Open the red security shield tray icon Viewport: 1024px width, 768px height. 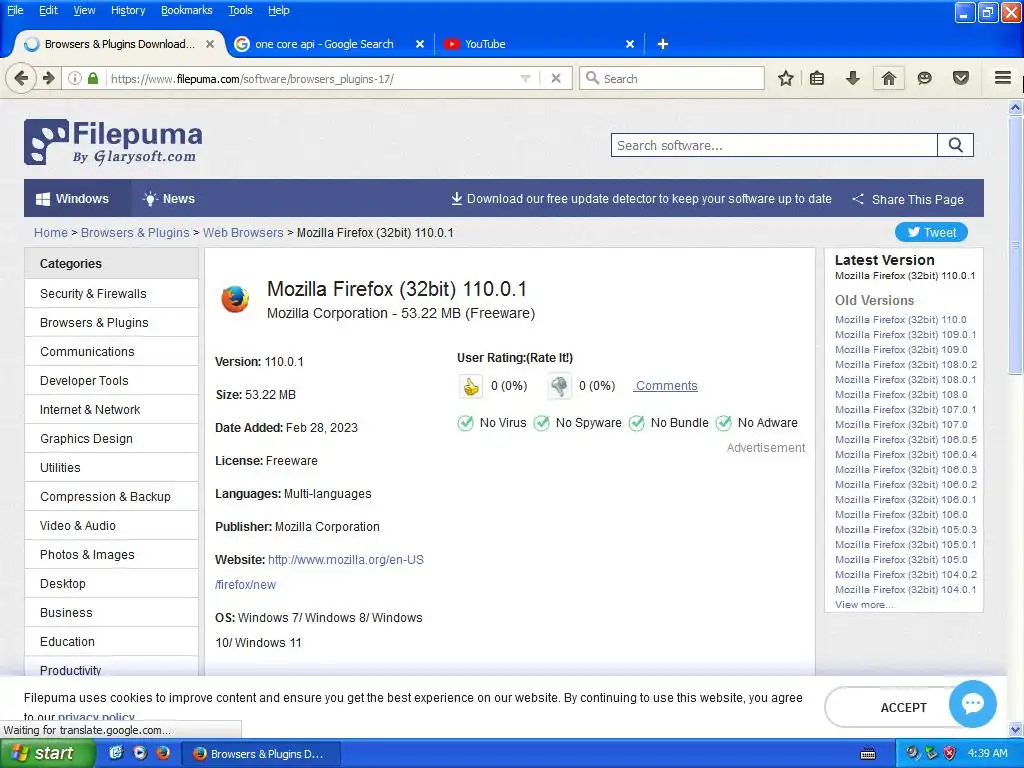[x=950, y=753]
